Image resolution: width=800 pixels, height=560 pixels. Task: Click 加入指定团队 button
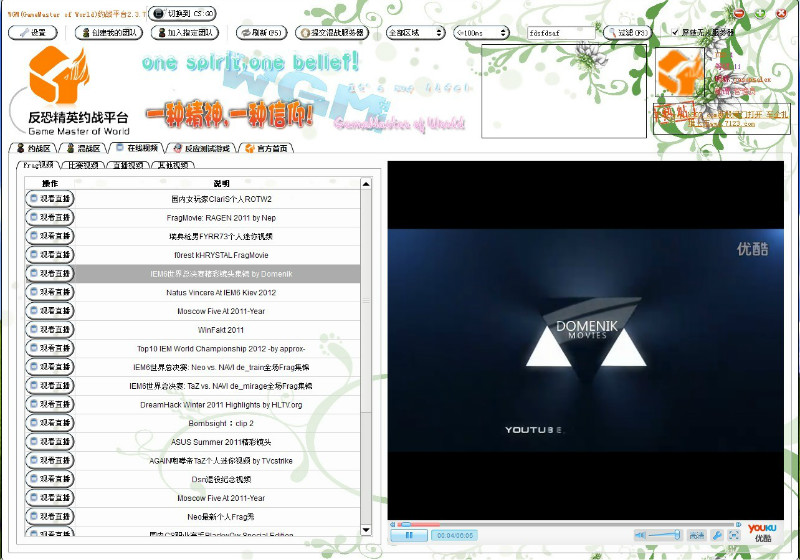pos(185,33)
